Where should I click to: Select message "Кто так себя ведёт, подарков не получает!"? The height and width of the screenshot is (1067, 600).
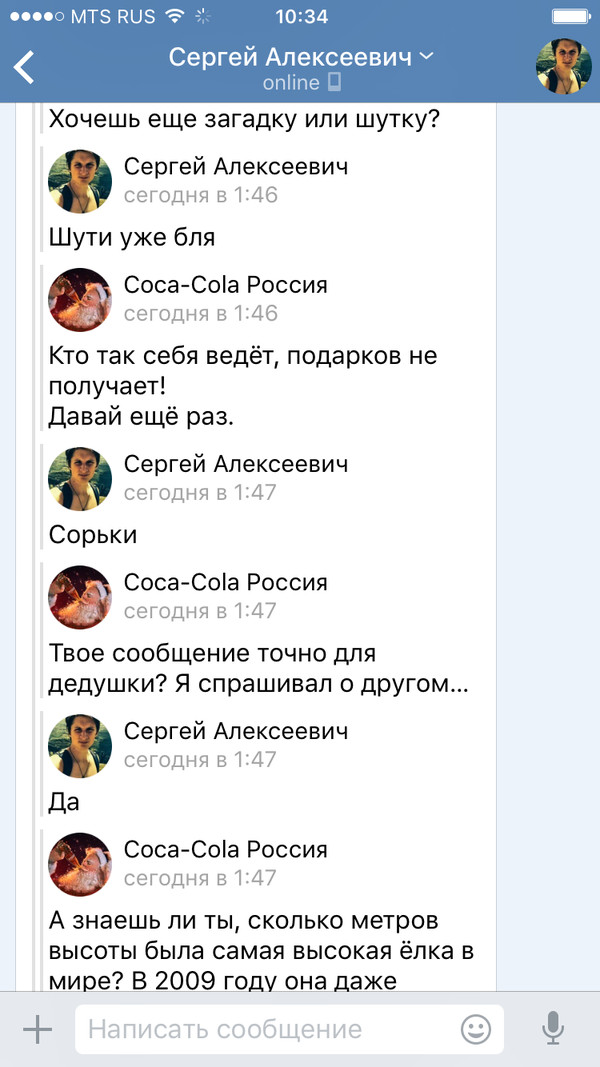point(243,371)
